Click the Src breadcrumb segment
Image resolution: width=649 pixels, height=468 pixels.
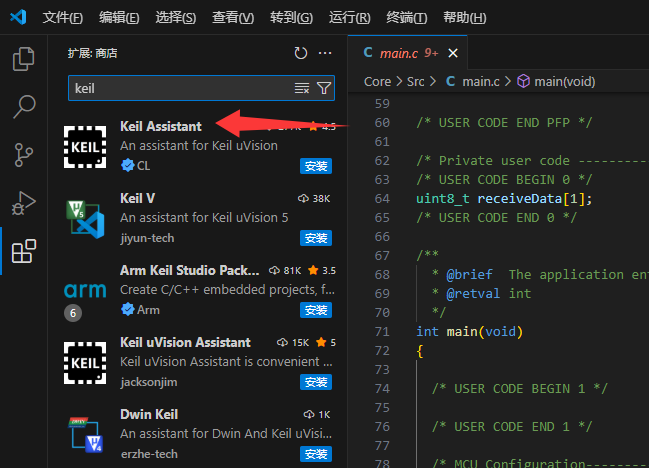(x=415, y=82)
